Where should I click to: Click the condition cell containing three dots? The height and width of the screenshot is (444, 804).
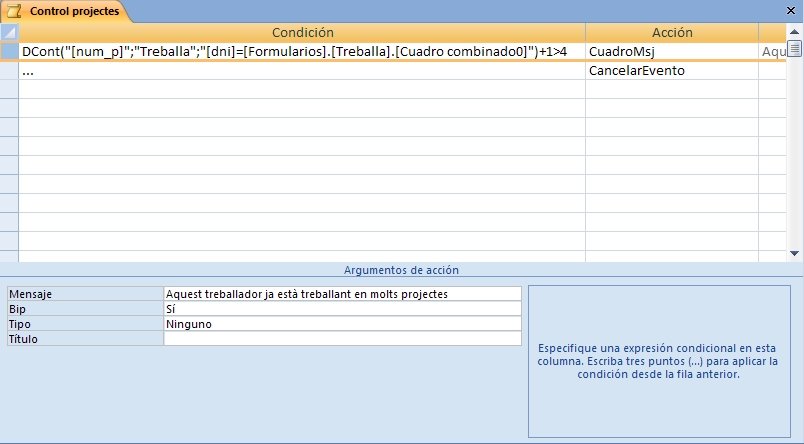click(302, 71)
